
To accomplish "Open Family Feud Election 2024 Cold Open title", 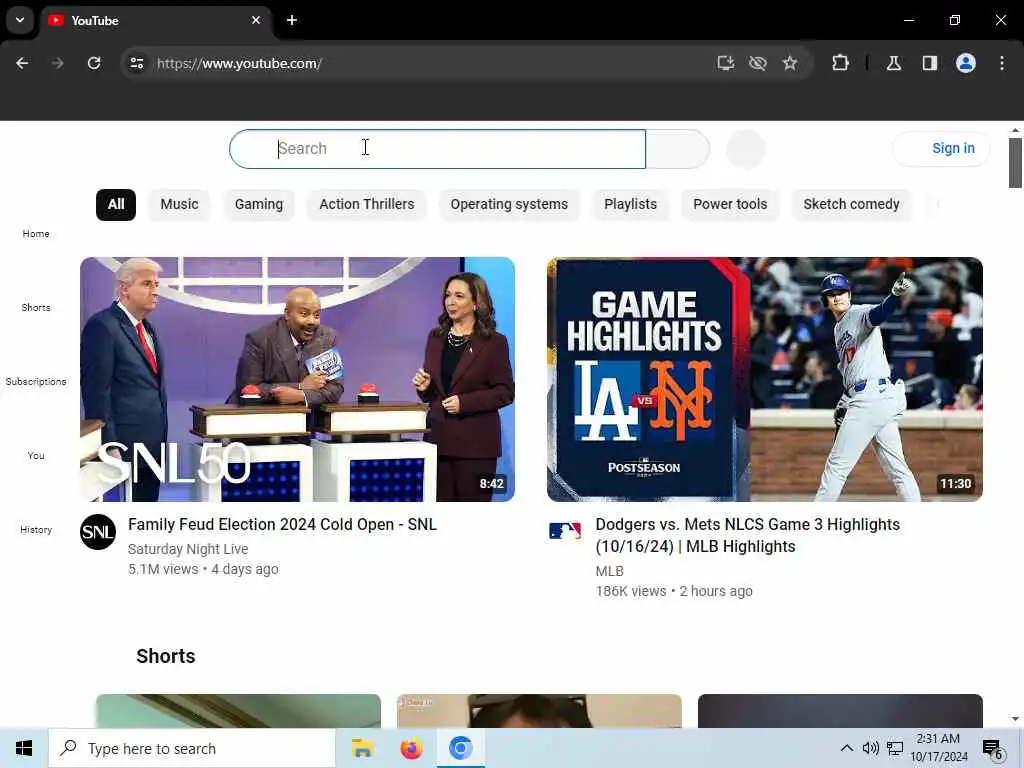I will coord(282,524).
